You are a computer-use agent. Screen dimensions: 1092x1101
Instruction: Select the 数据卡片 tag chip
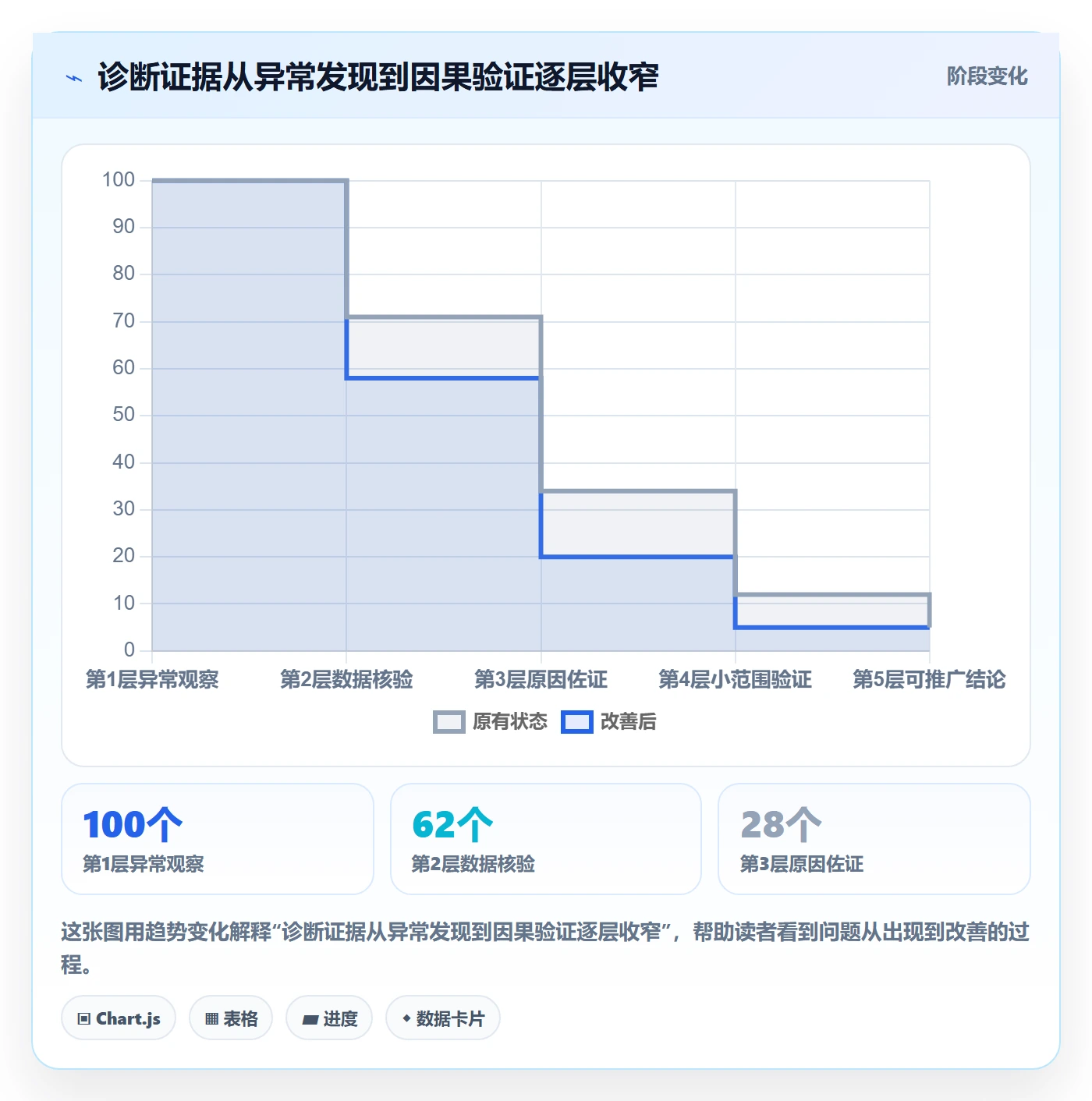(x=443, y=1018)
